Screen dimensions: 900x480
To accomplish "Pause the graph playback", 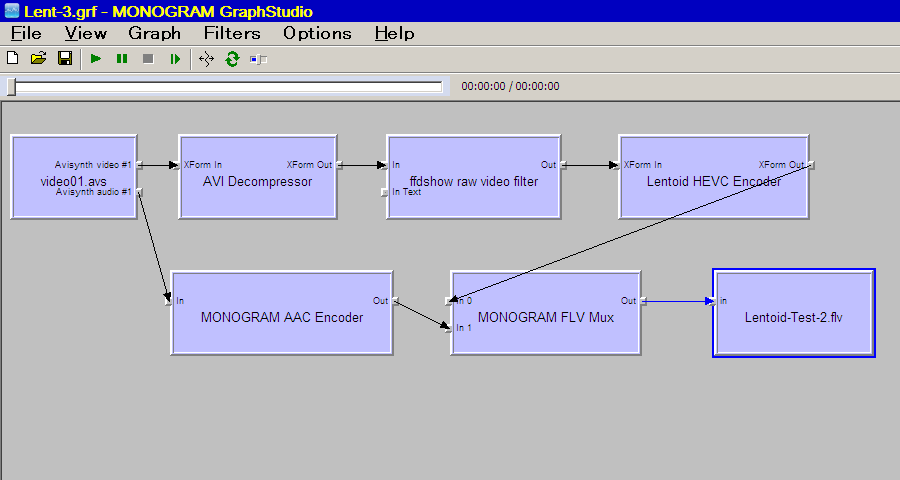I will tap(122, 59).
